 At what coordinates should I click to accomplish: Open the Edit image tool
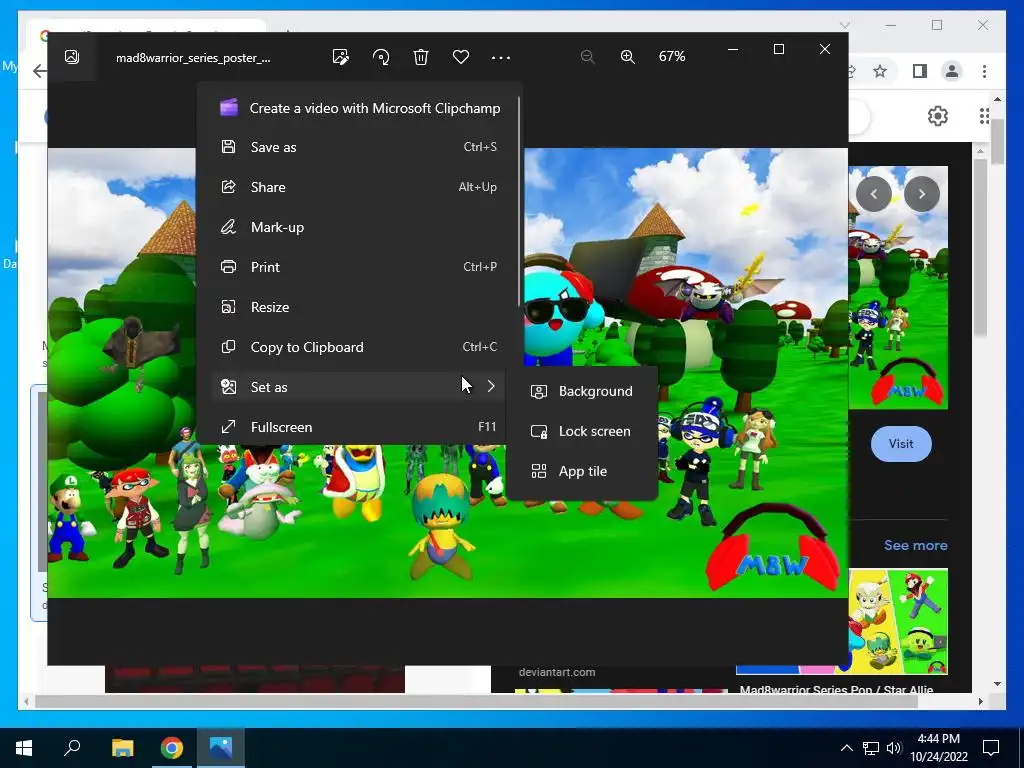[340, 57]
